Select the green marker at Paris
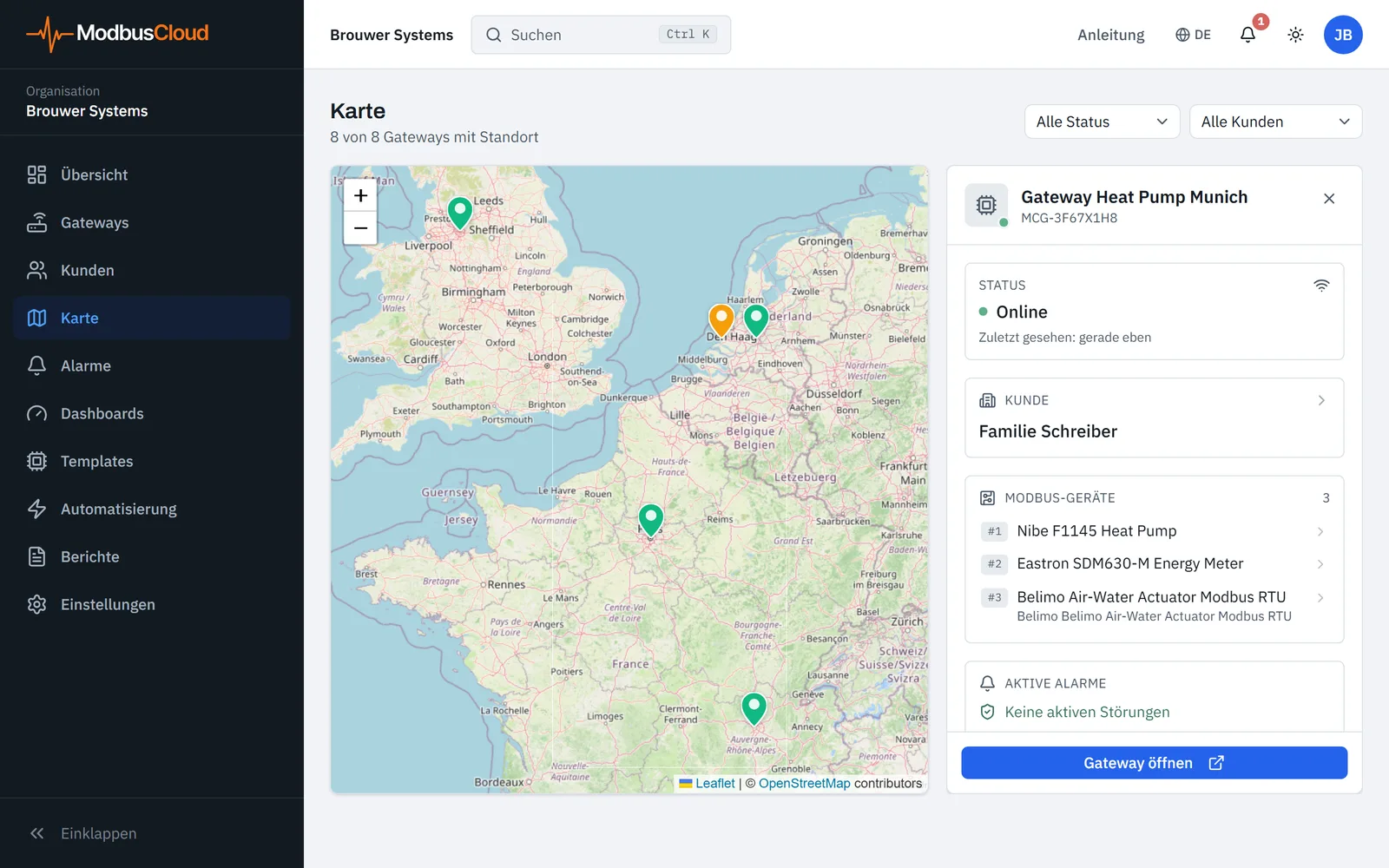Image resolution: width=1389 pixels, height=868 pixels. tap(651, 519)
